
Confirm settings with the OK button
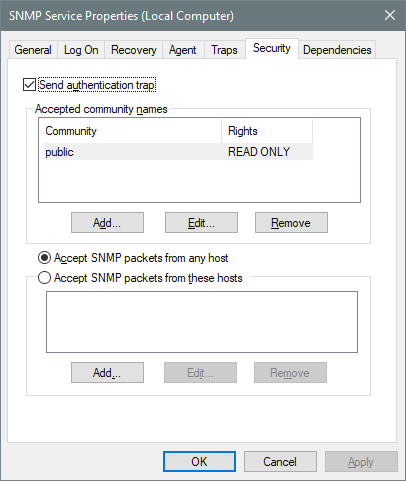coord(199,462)
